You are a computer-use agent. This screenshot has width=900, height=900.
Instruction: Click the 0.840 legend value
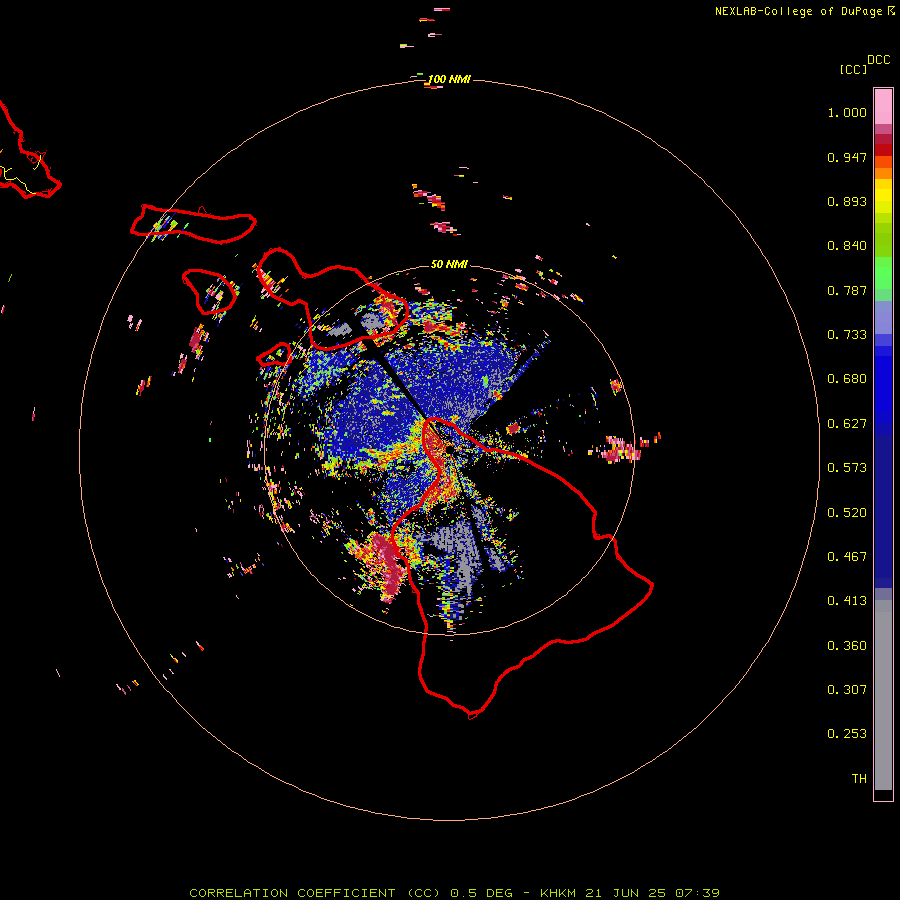[x=847, y=246]
